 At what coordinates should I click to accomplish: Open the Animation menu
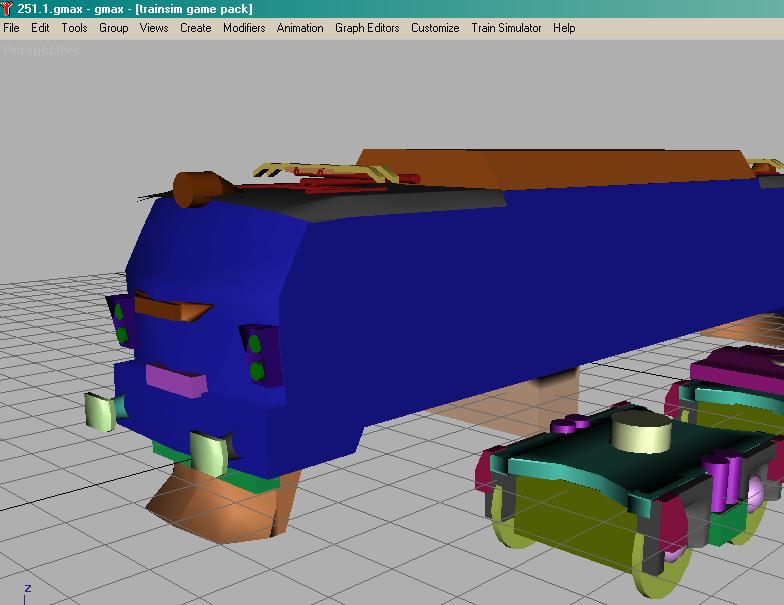pyautogui.click(x=300, y=28)
